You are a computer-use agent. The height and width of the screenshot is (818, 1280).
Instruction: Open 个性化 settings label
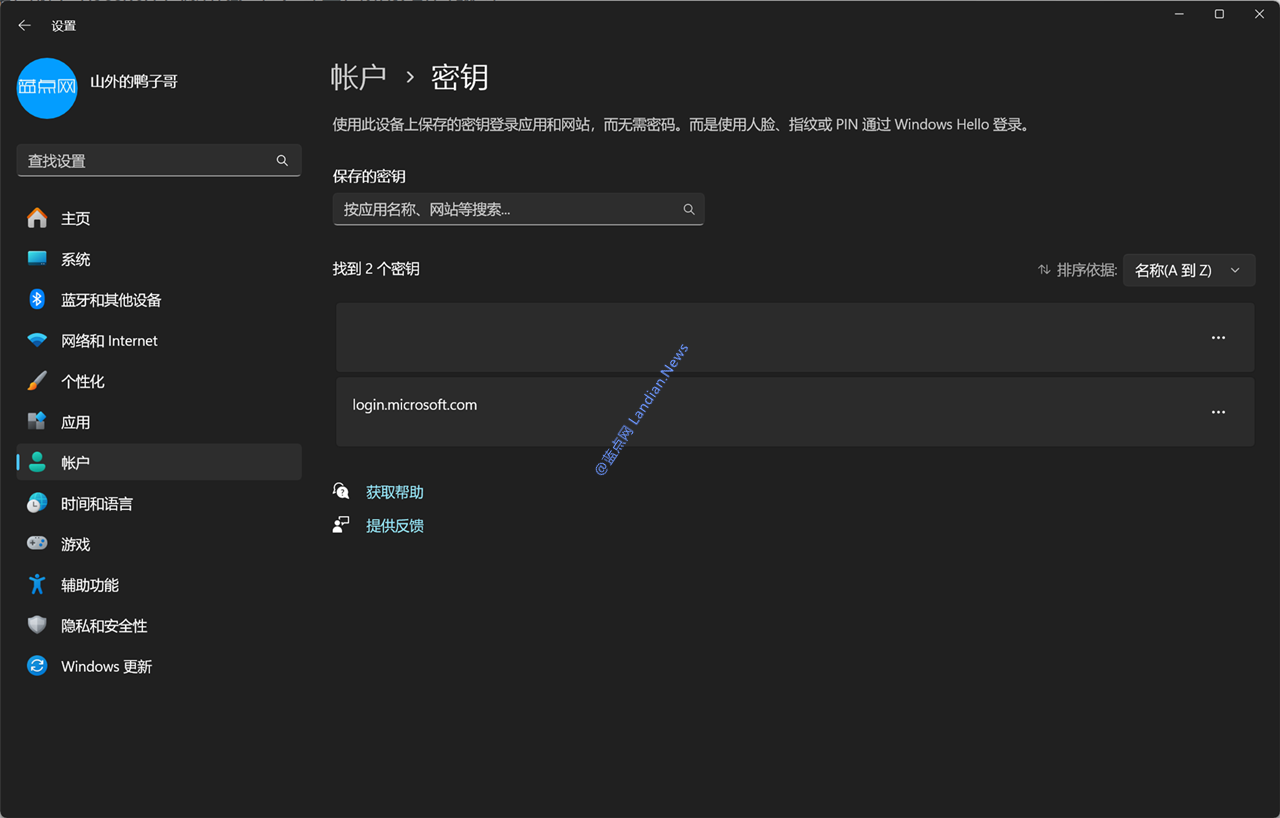click(x=83, y=382)
